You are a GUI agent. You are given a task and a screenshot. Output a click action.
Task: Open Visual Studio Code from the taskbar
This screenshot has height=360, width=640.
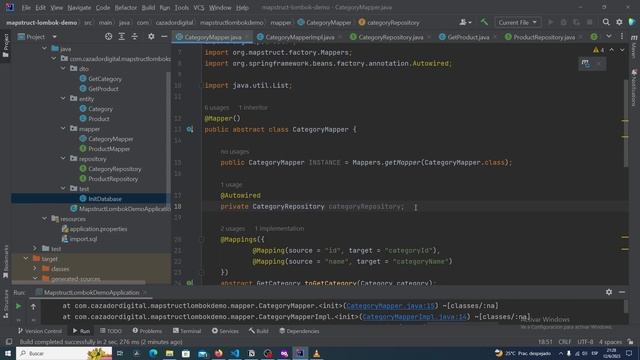235,353
